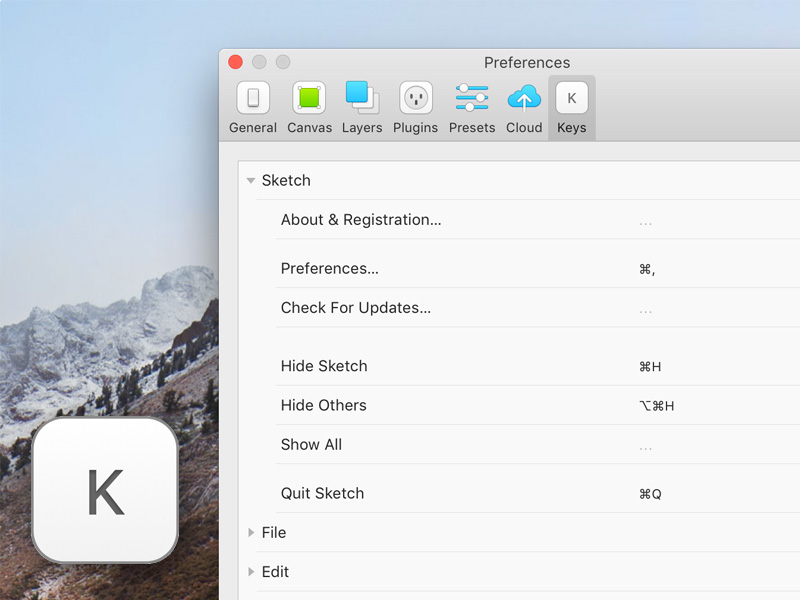Screen dimensions: 800x600
Task: Select the Quit Sketch row
Action: coord(538,493)
